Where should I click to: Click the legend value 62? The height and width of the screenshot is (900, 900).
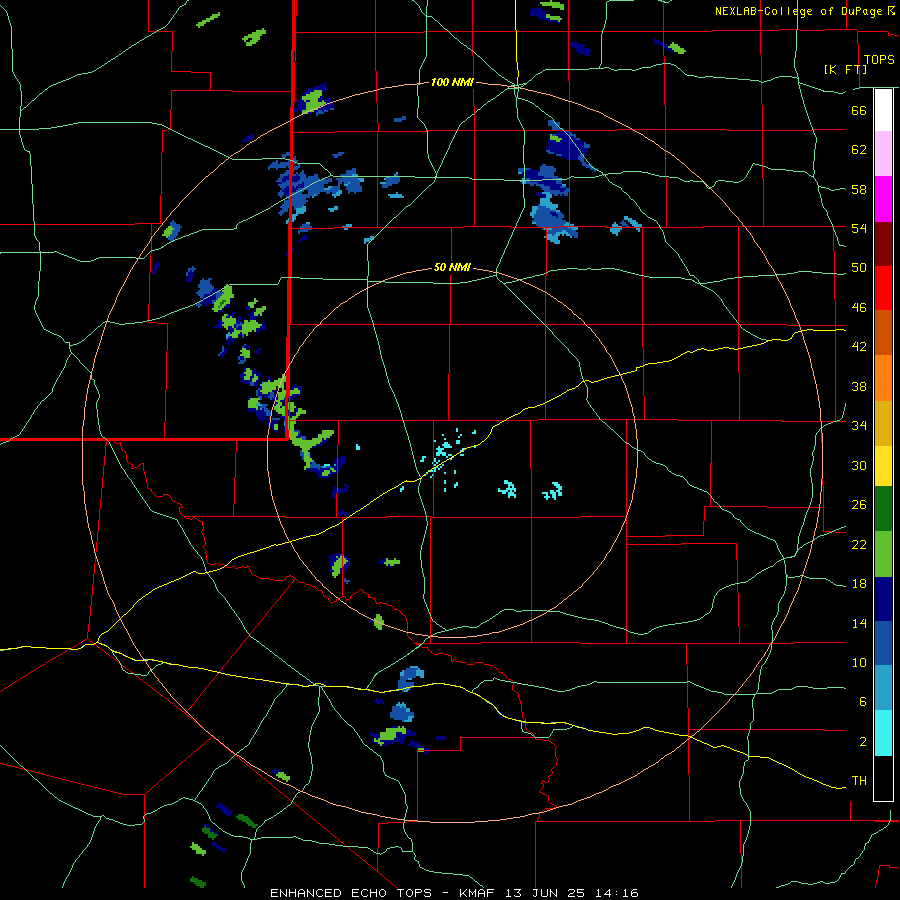click(x=859, y=150)
